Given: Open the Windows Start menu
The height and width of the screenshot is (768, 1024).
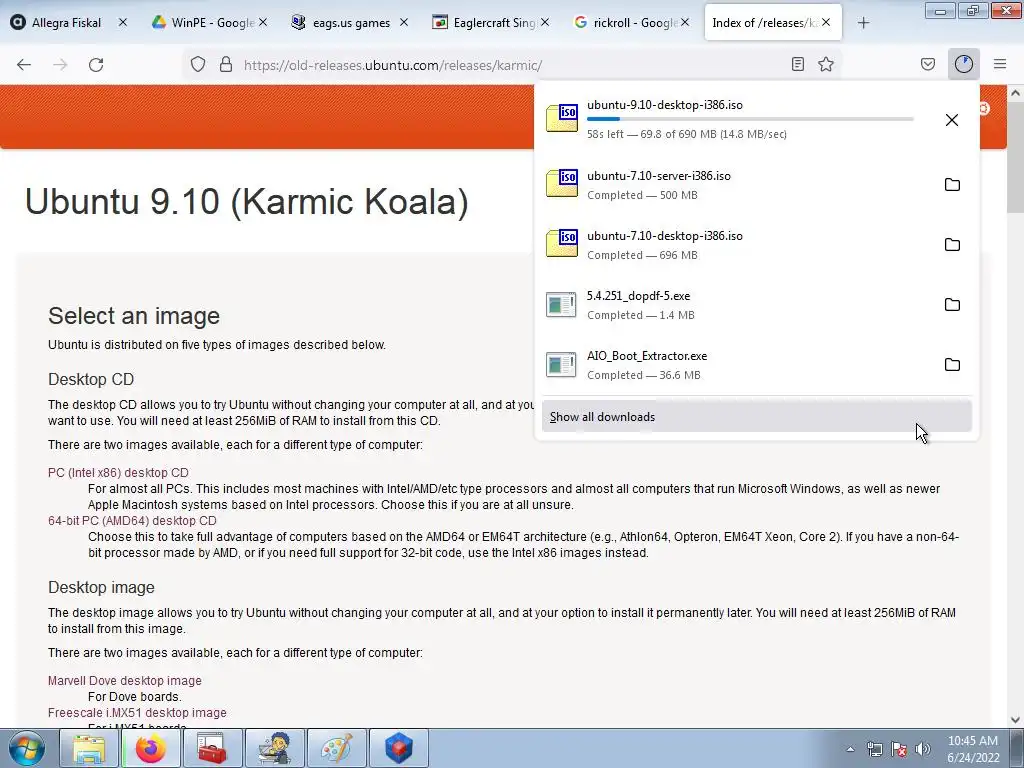Looking at the screenshot, I should (x=26, y=748).
